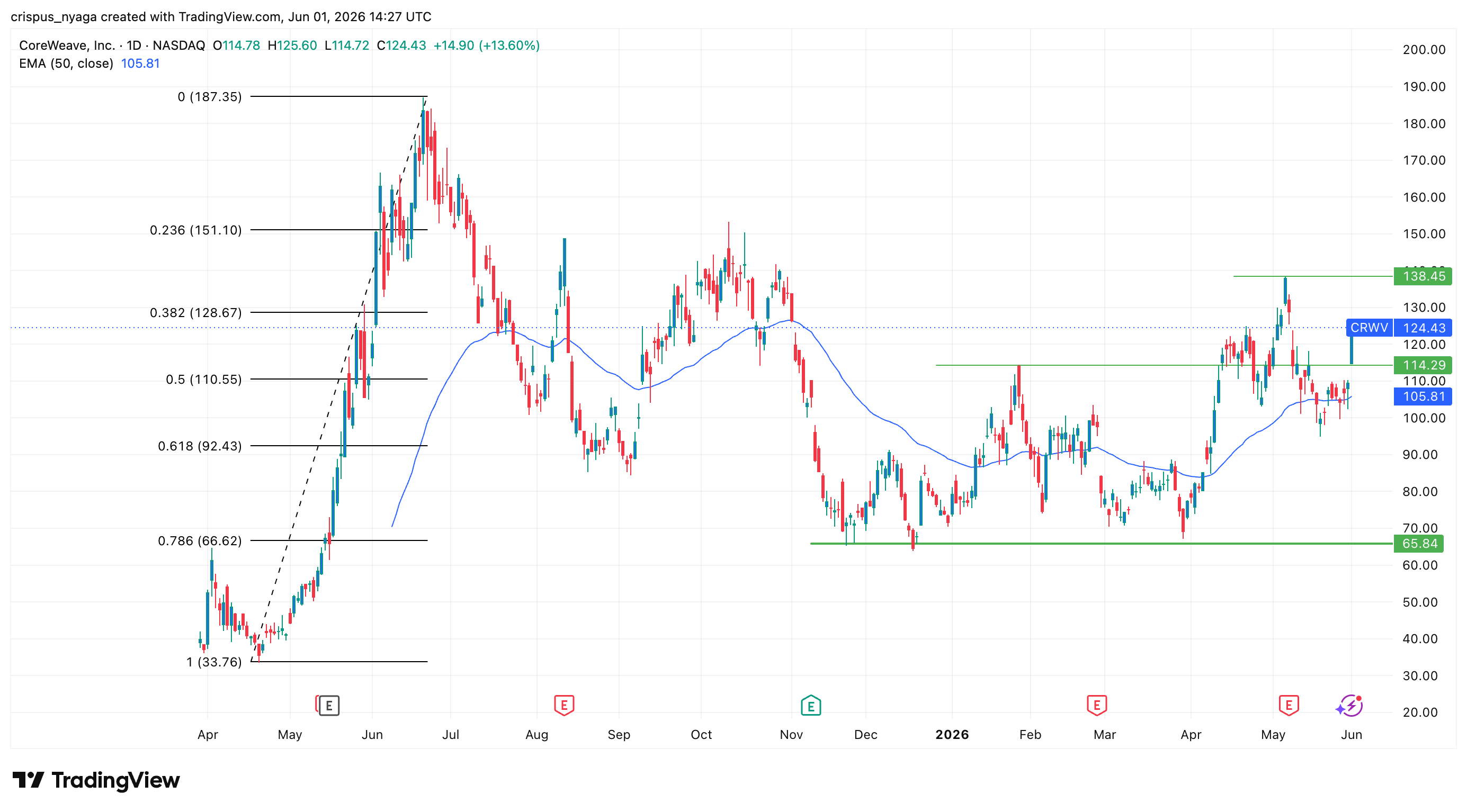Image resolution: width=1467 pixels, height=812 pixels.
Task: Click the Nov label on the time axis
Action: (x=791, y=735)
